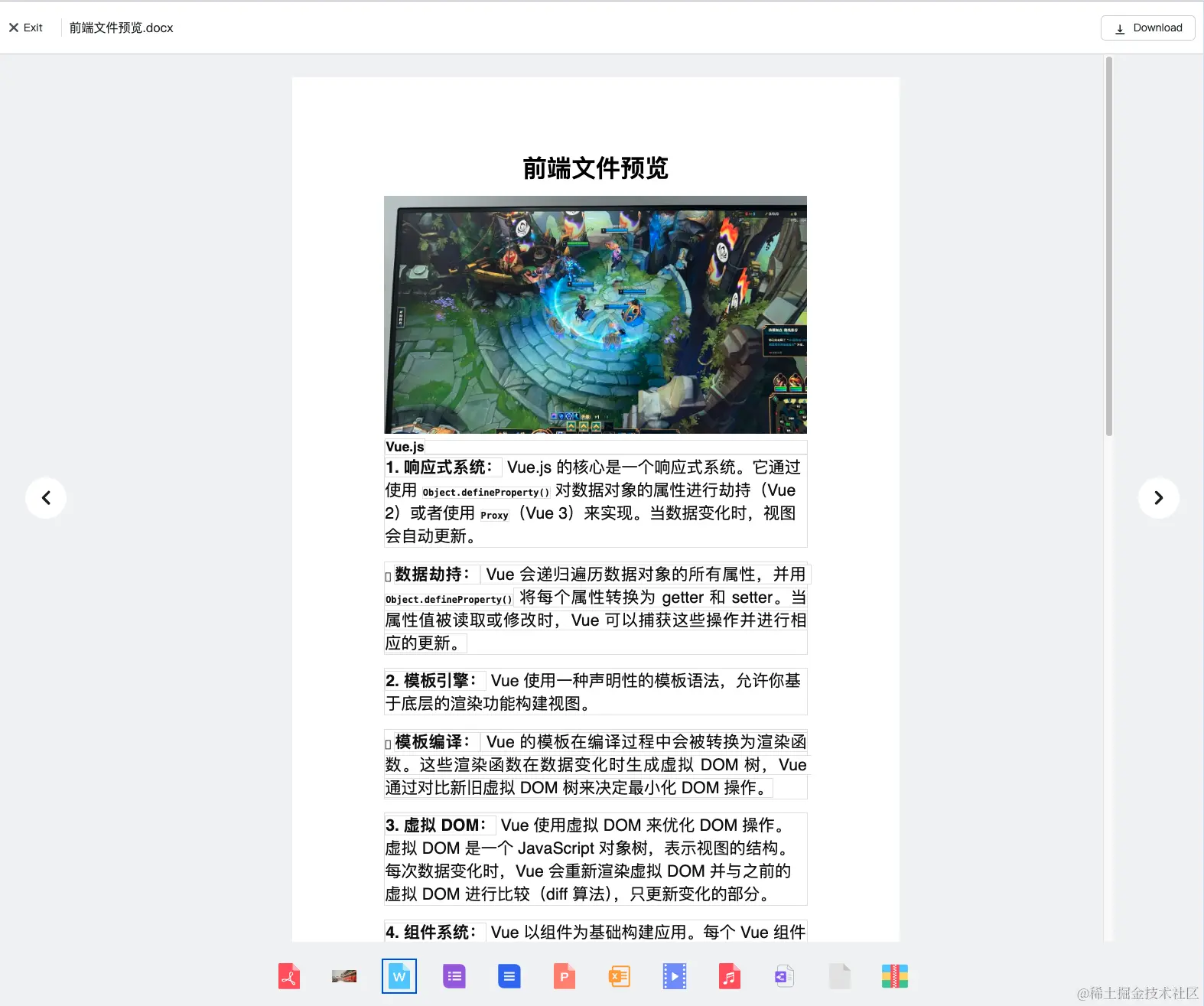
Task: Click the Vue.js heading text
Action: tap(405, 447)
